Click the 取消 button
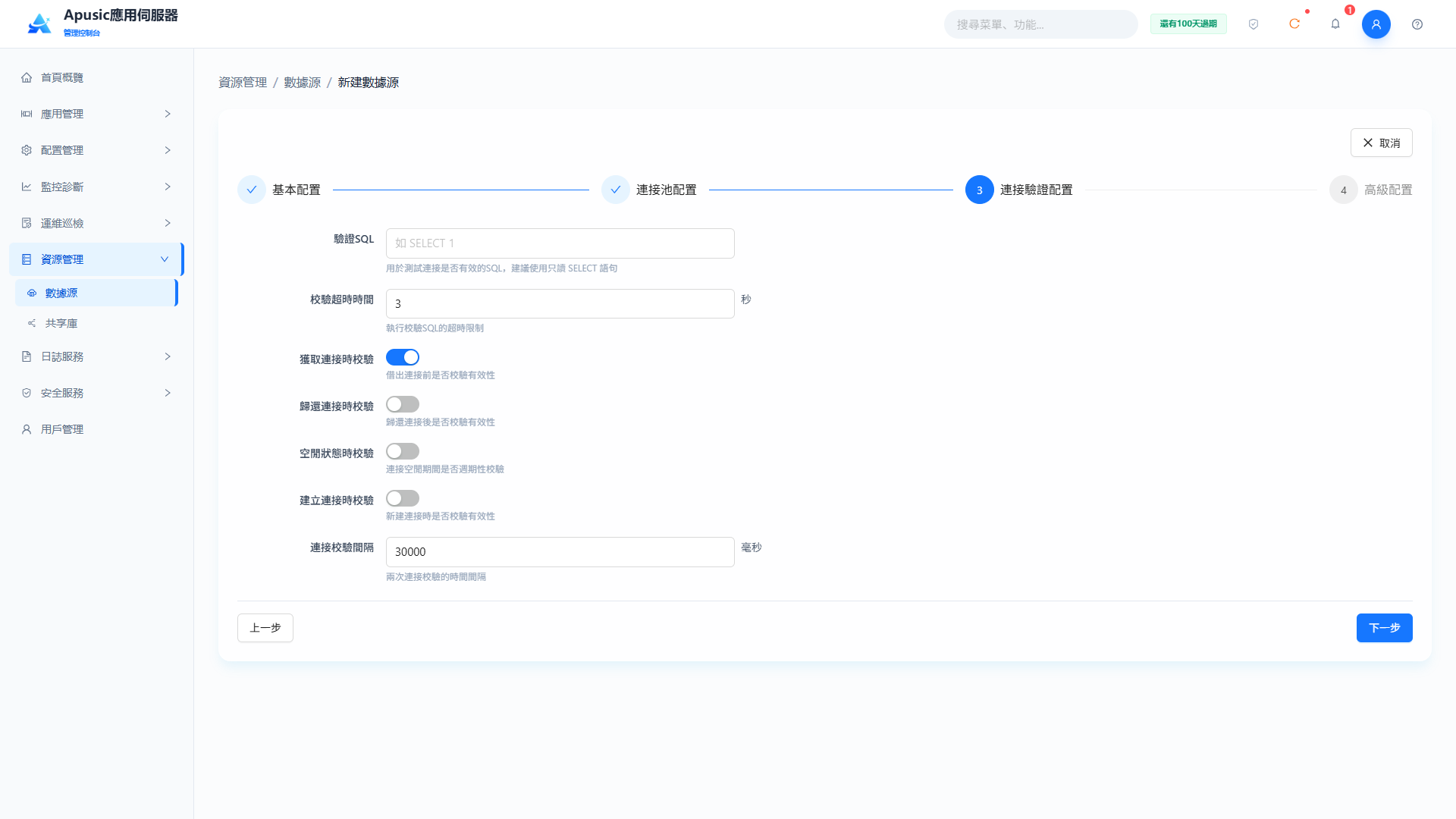 pos(1381,143)
